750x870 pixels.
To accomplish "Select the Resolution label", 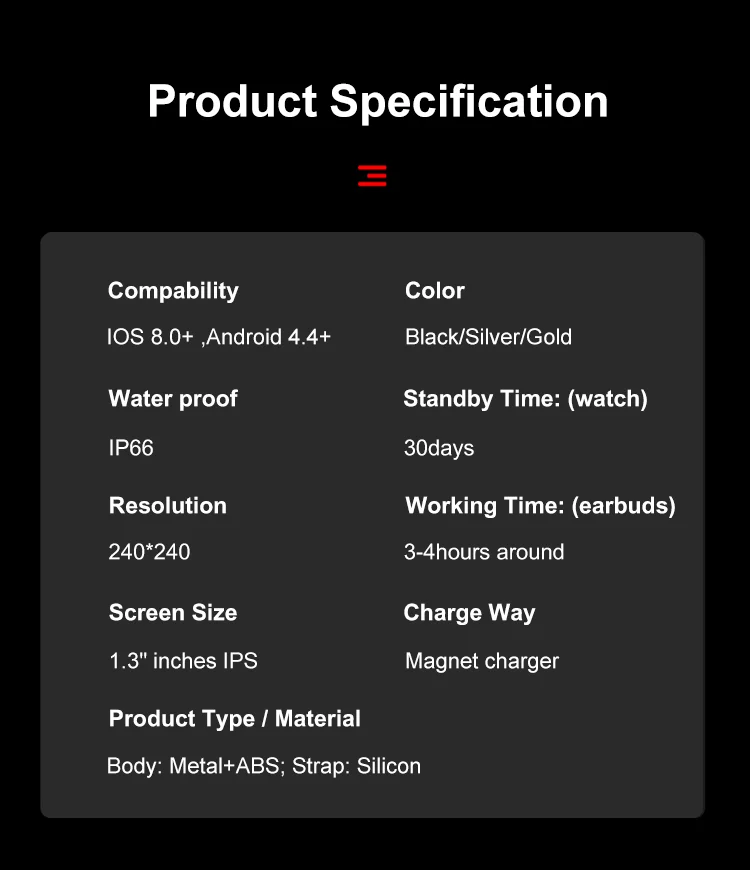I will (x=168, y=506).
